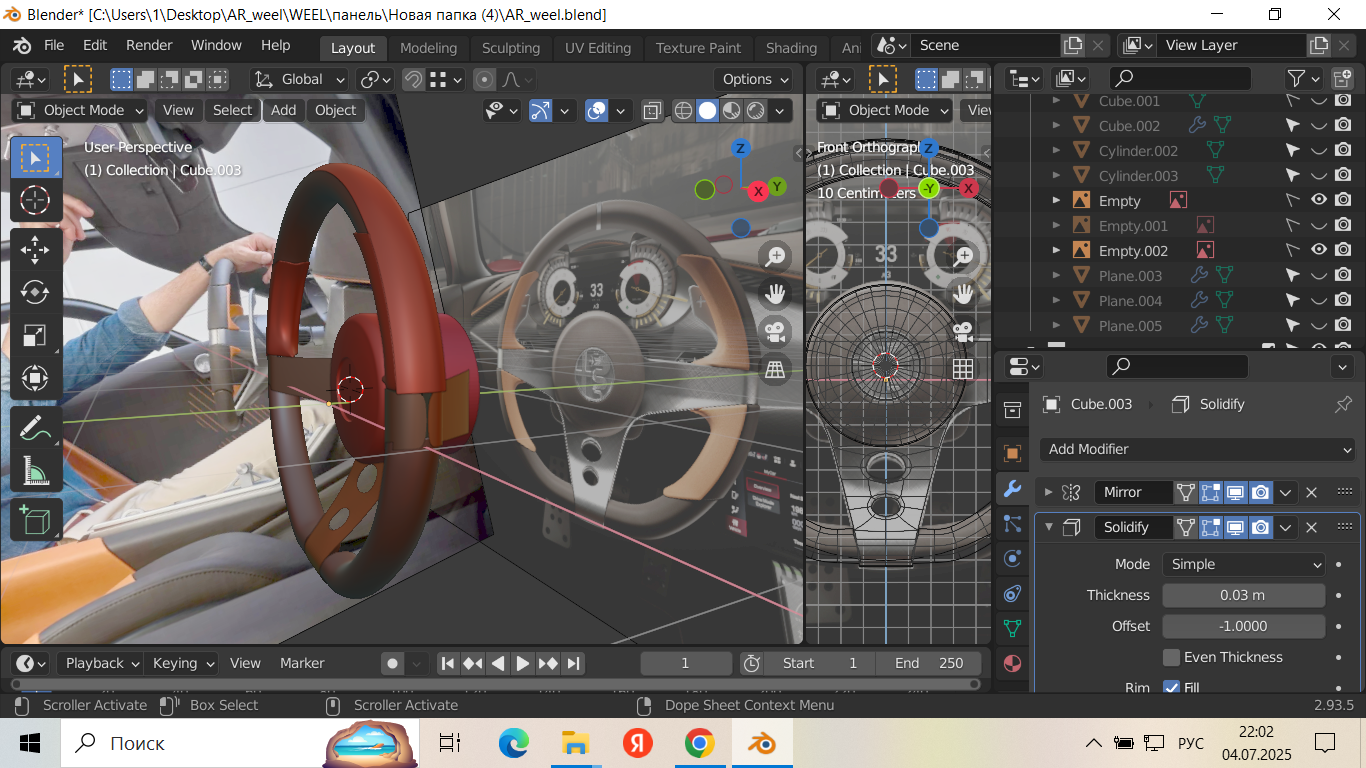Select the Rotate tool

pyautogui.click(x=35, y=292)
